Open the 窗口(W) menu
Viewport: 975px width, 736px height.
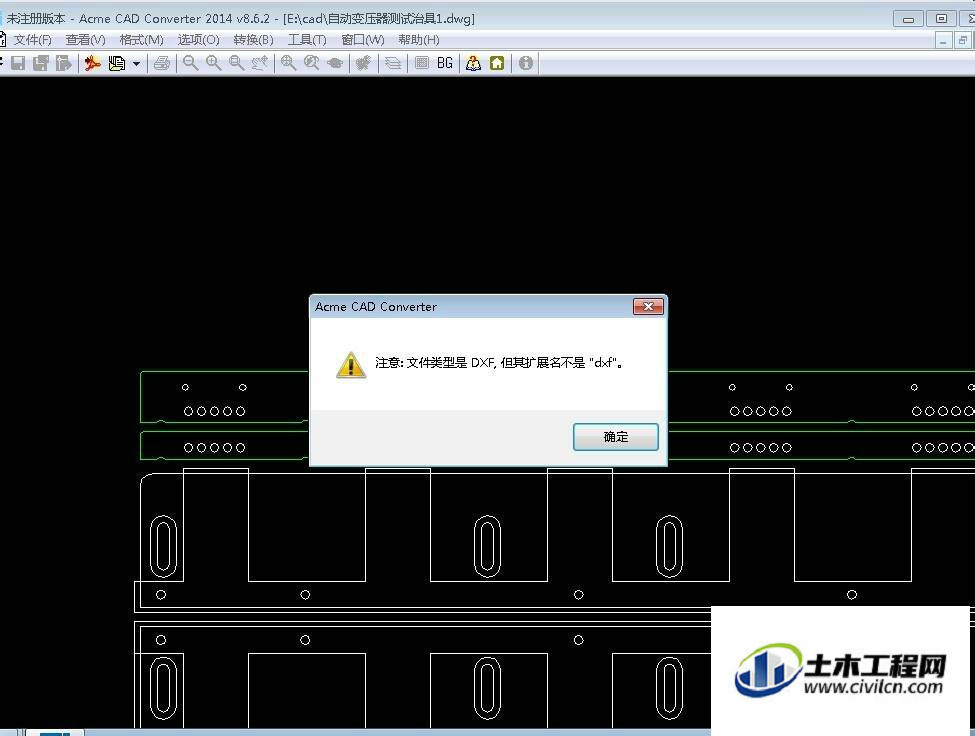[x=363, y=40]
